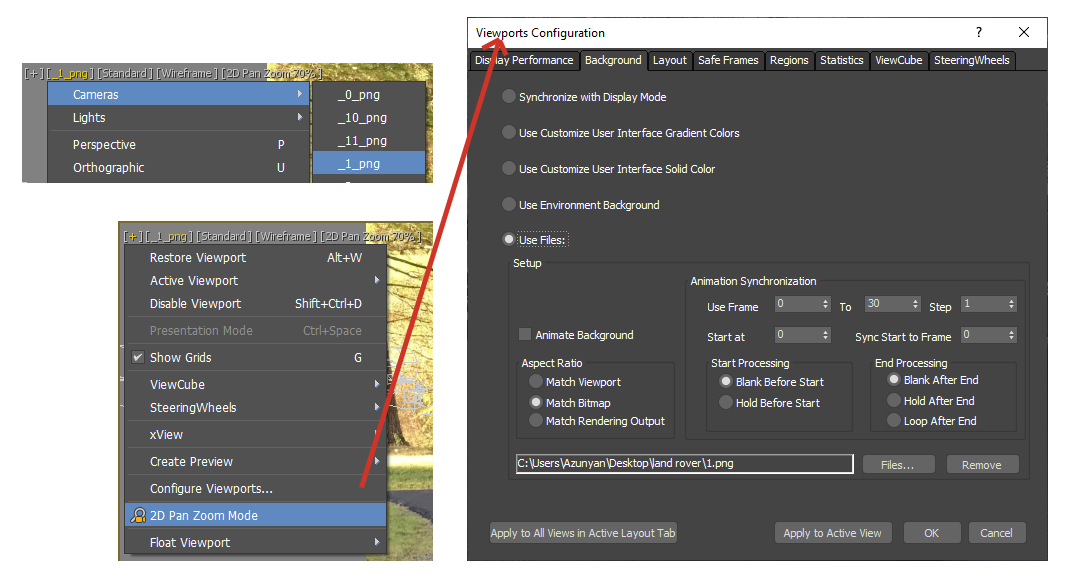Open the Layout tab
The image size is (1066, 588).
click(x=670, y=60)
